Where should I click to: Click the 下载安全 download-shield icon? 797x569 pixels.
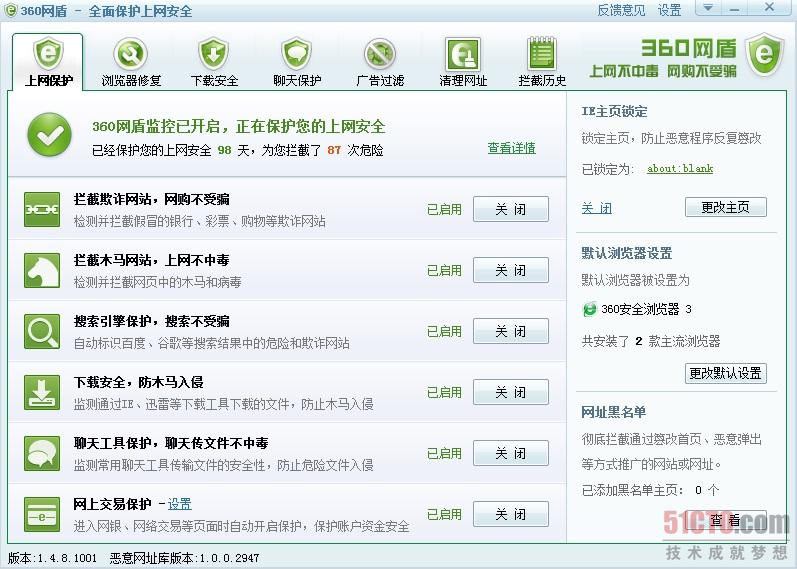(213, 53)
